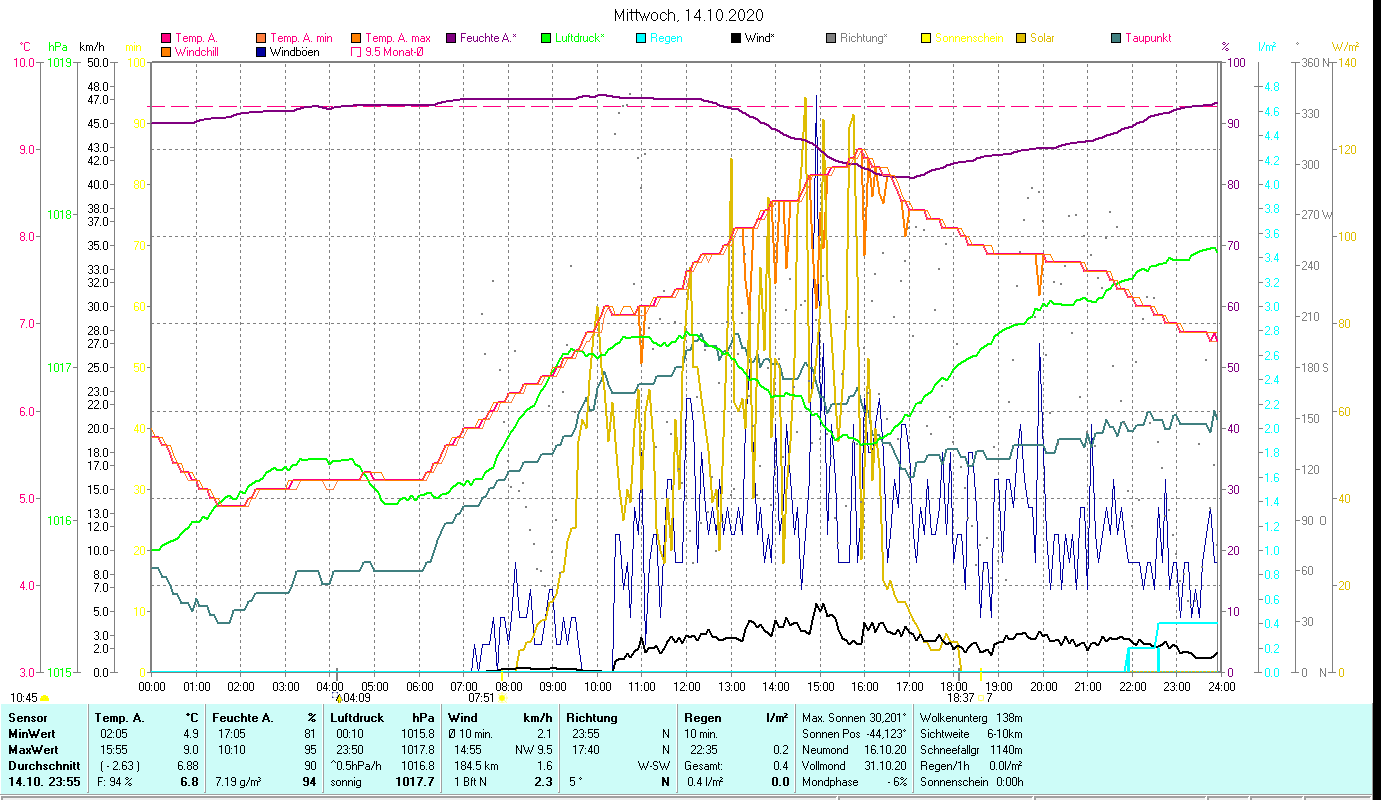Click the chart title Mittwoch, 14.10.2020
Viewport: 1381px width, 800px height.
pyautogui.click(x=689, y=15)
